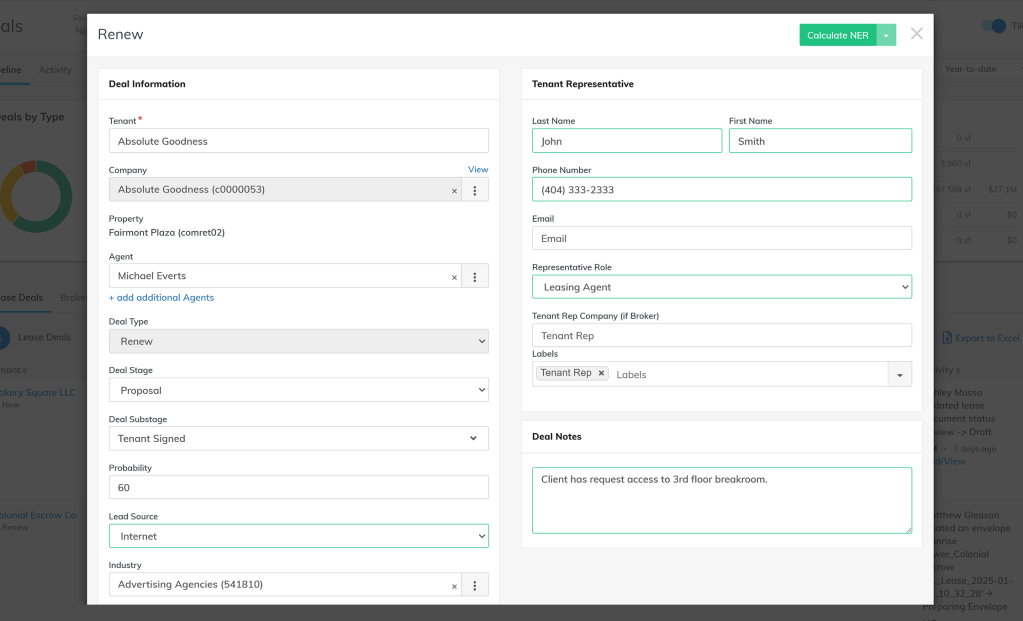Open the Deal Stage dropdown
This screenshot has height=621, width=1023.
click(x=298, y=390)
